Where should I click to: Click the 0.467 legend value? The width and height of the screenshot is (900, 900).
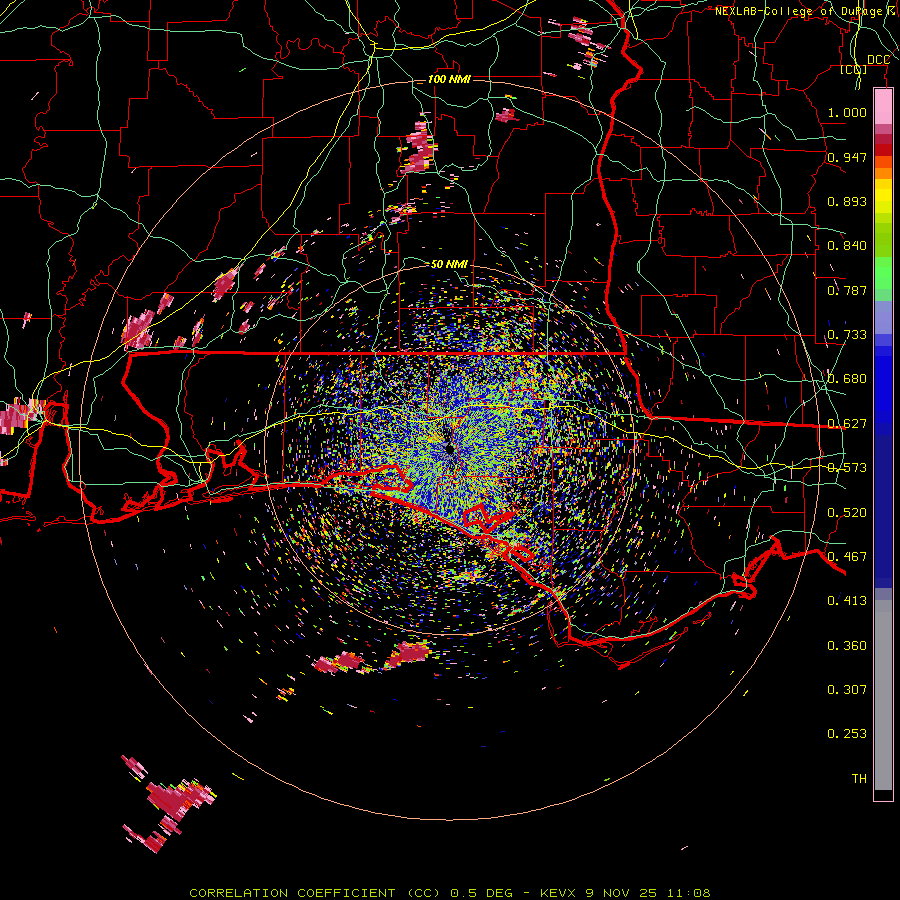847,557
